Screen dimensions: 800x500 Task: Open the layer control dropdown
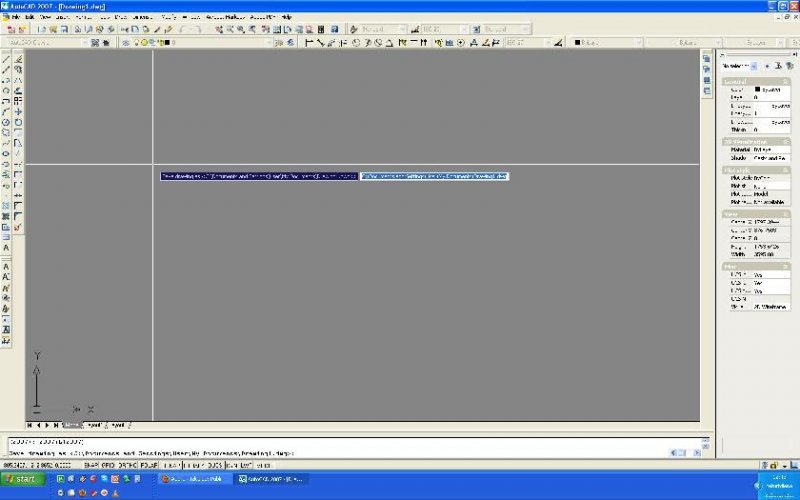pyautogui.click(x=268, y=42)
